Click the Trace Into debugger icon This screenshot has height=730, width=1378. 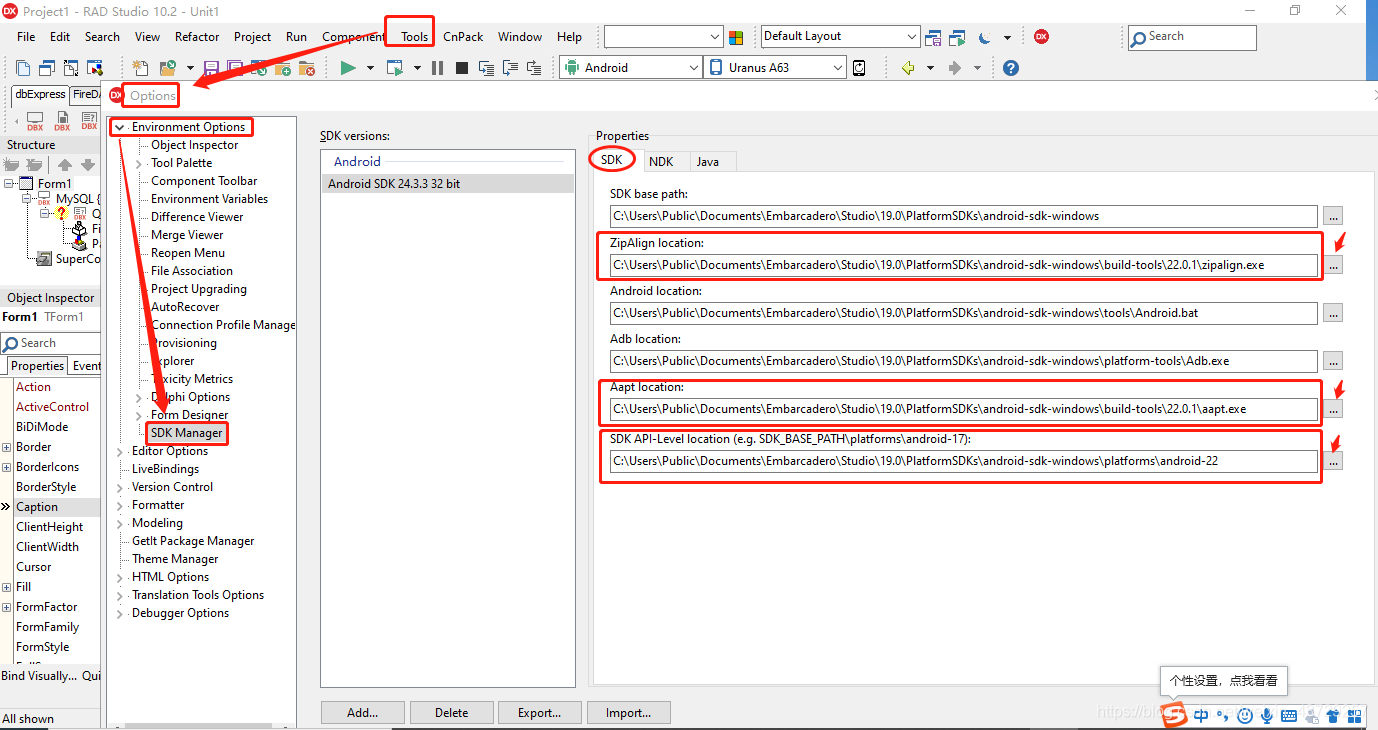click(x=486, y=68)
